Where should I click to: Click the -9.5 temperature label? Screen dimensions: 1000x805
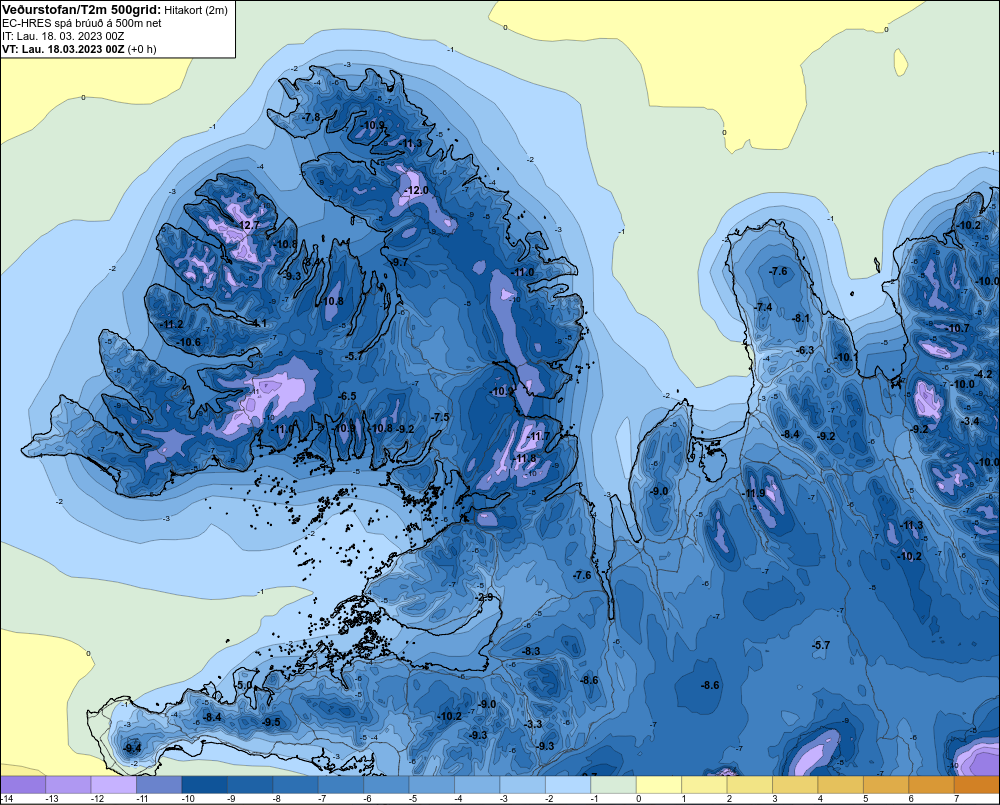(x=271, y=722)
